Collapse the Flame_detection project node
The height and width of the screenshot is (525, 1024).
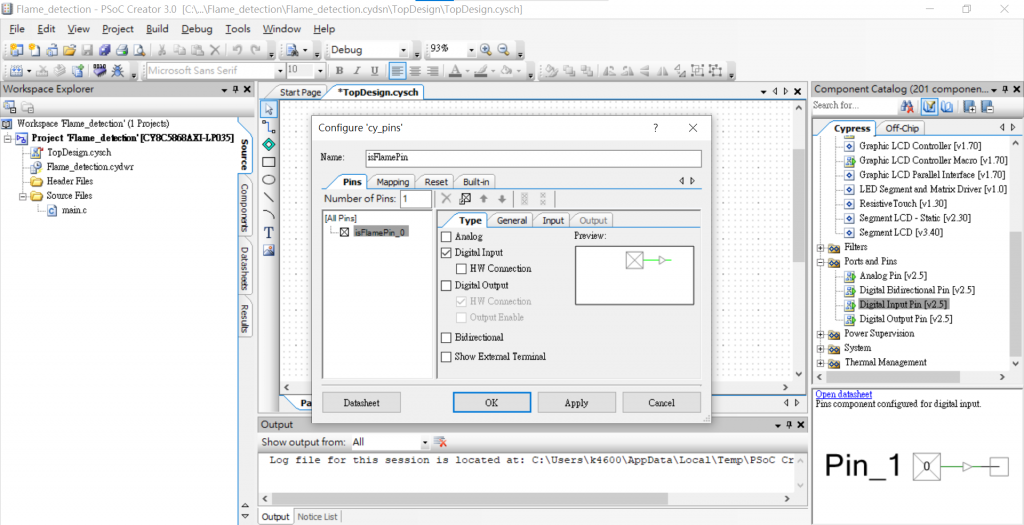click(8, 138)
